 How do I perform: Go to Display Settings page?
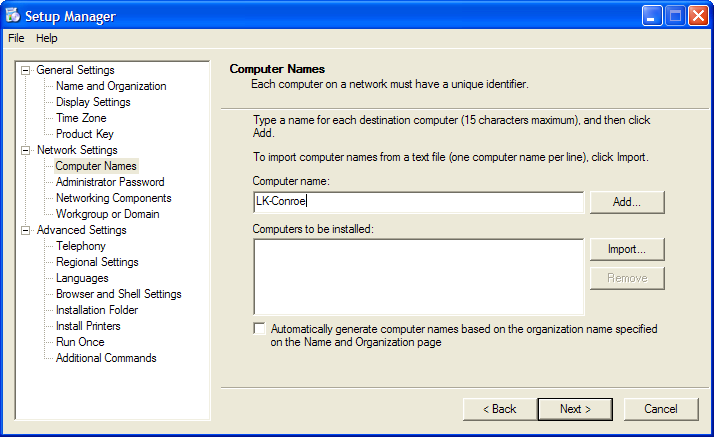(93, 102)
